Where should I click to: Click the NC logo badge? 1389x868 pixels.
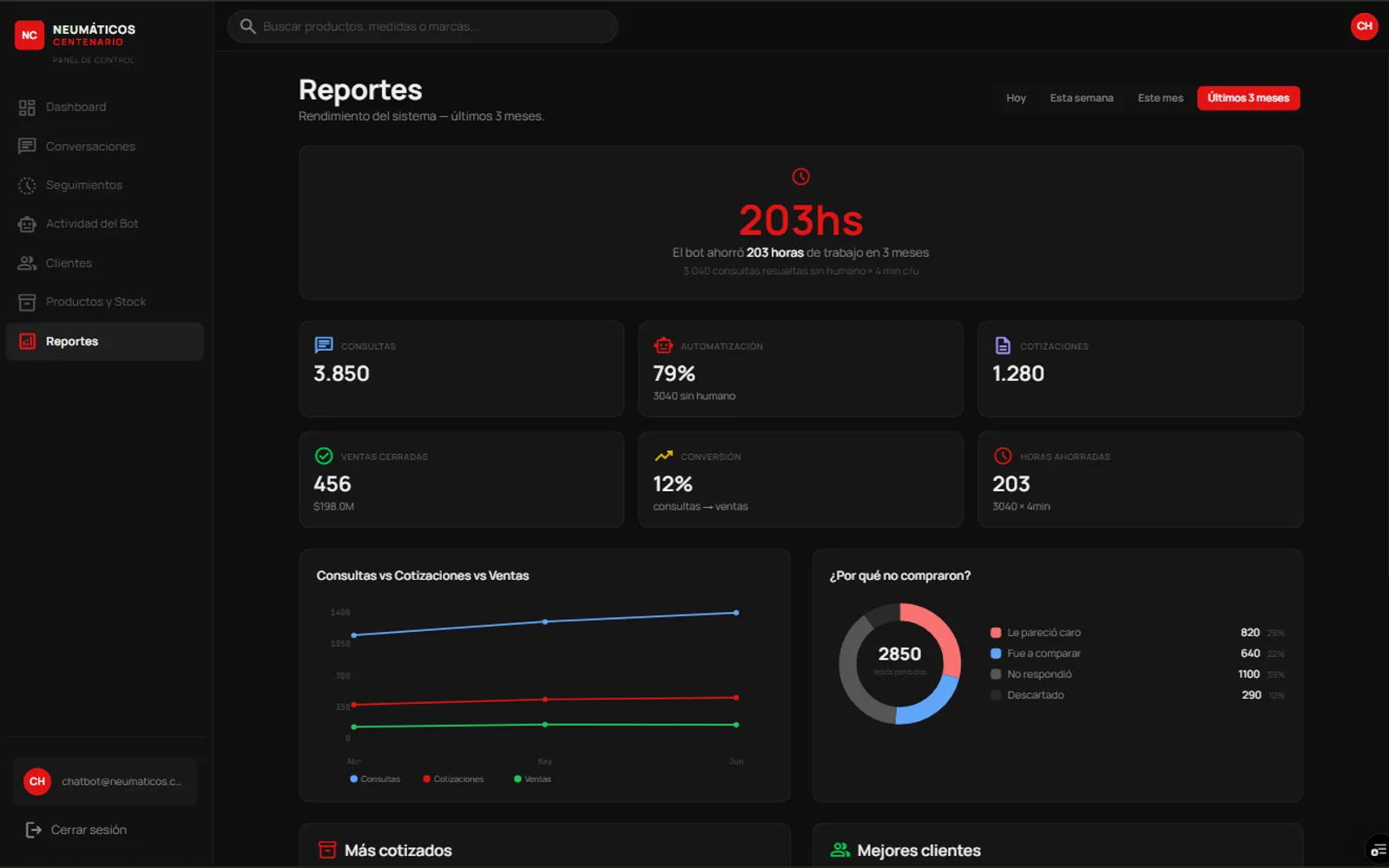tap(30, 36)
